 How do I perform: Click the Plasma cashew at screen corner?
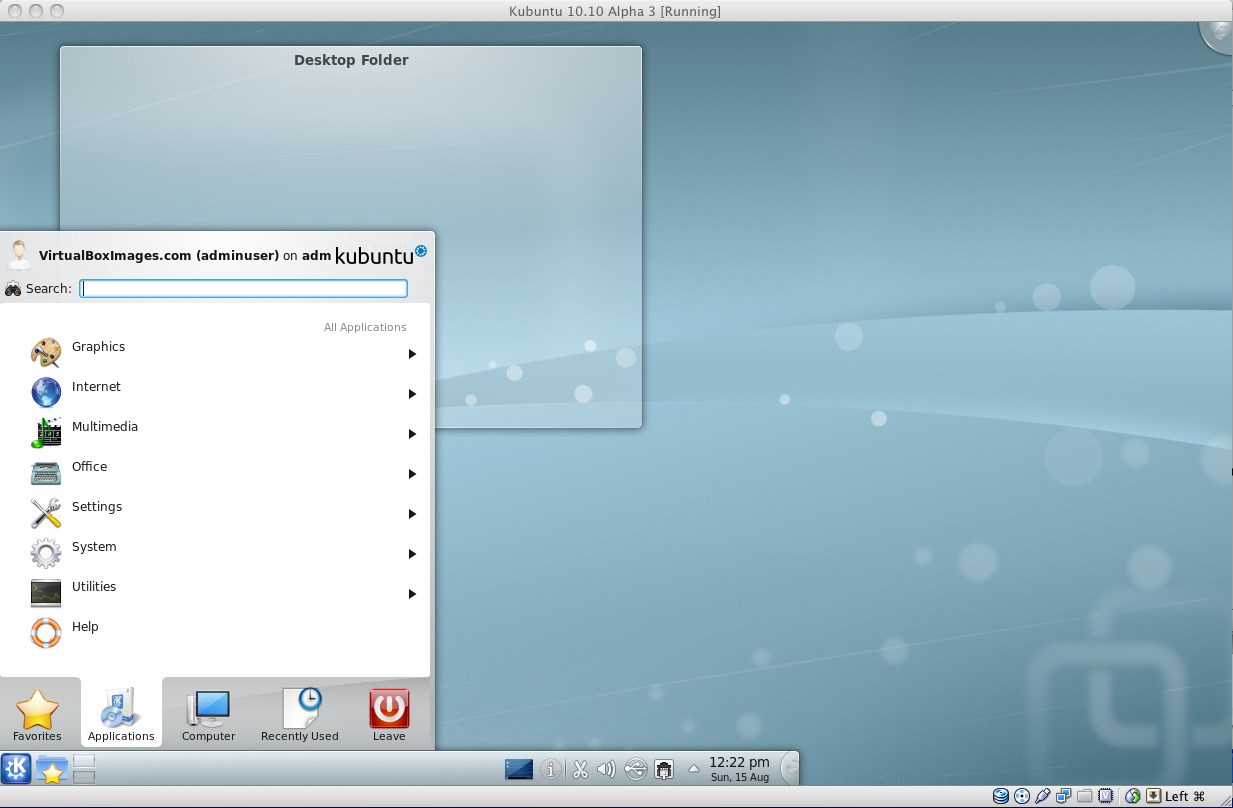click(x=1218, y=35)
